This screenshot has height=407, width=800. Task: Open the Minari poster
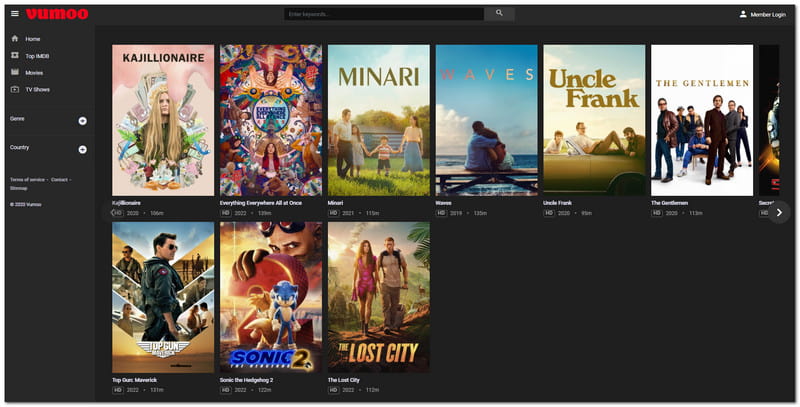point(379,120)
